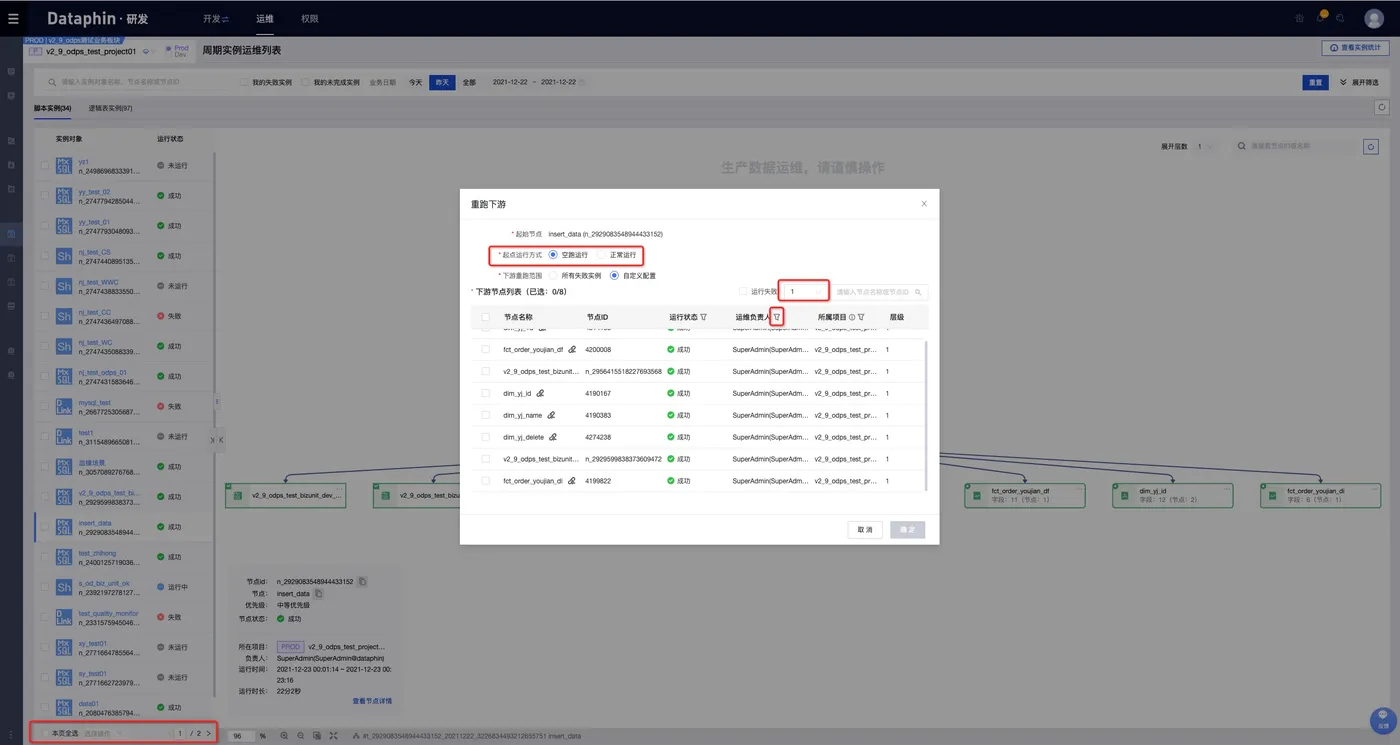Open the hamburger menu beside Dataphin logo
1400x745 pixels.
(13, 18)
